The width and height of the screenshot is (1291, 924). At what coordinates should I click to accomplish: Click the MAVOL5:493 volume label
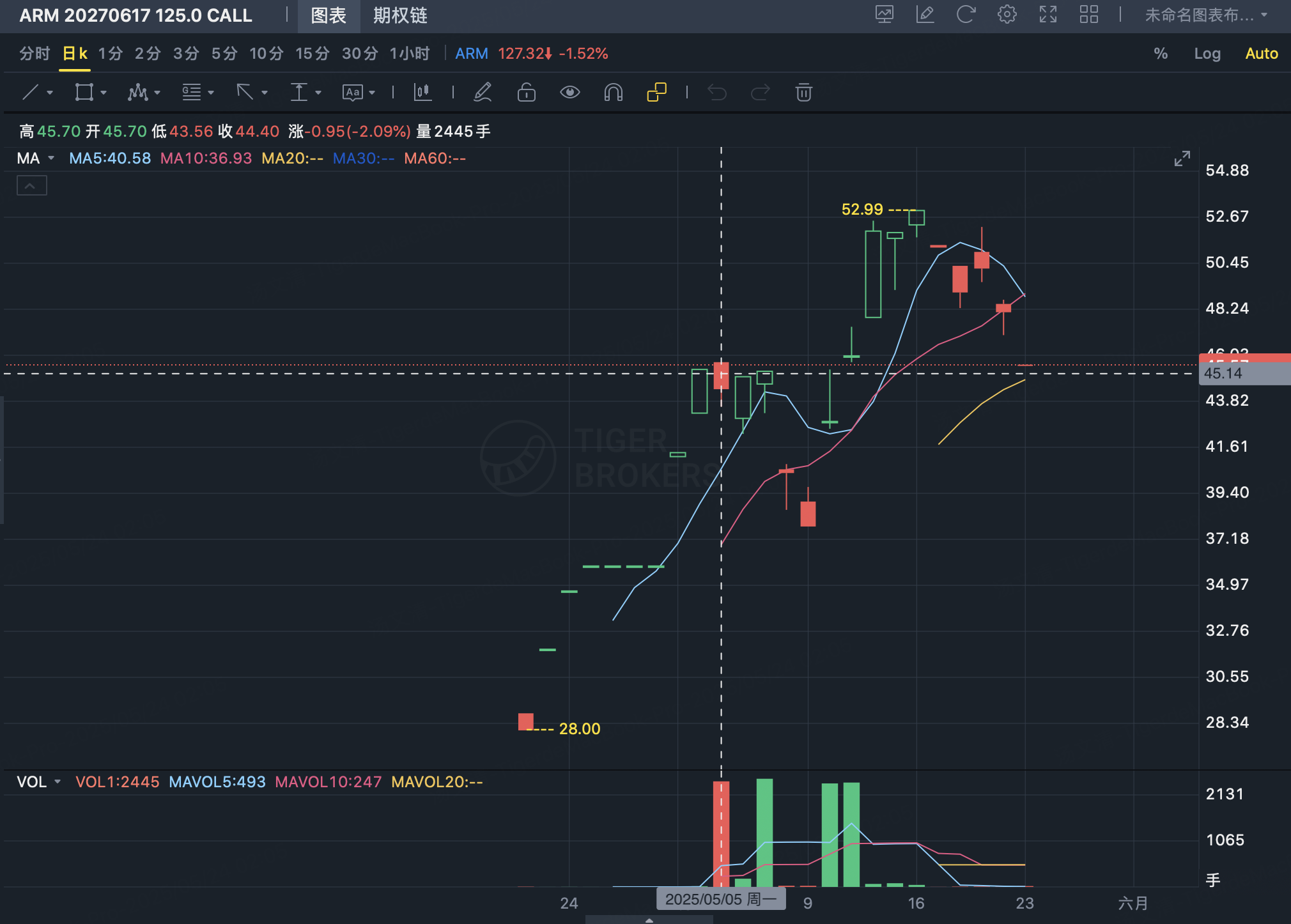(x=217, y=782)
